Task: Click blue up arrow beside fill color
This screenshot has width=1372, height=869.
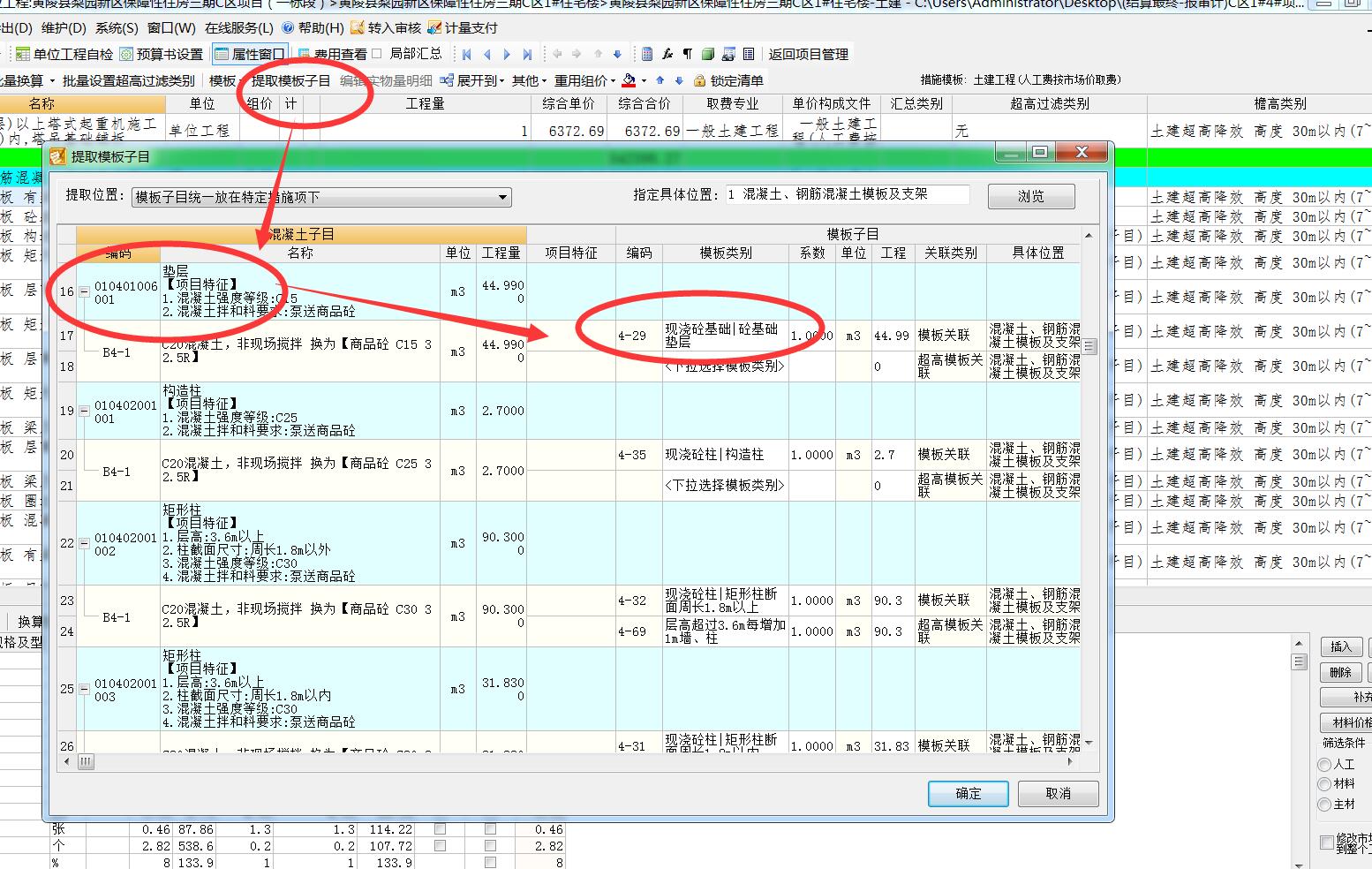Action: point(660,80)
